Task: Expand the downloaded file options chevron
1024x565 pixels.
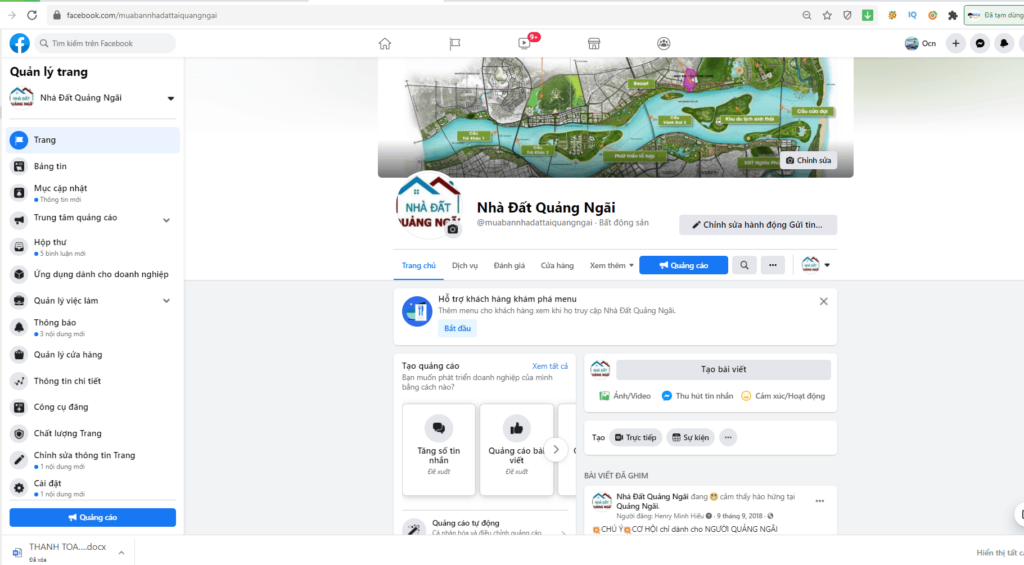Action: [x=121, y=553]
